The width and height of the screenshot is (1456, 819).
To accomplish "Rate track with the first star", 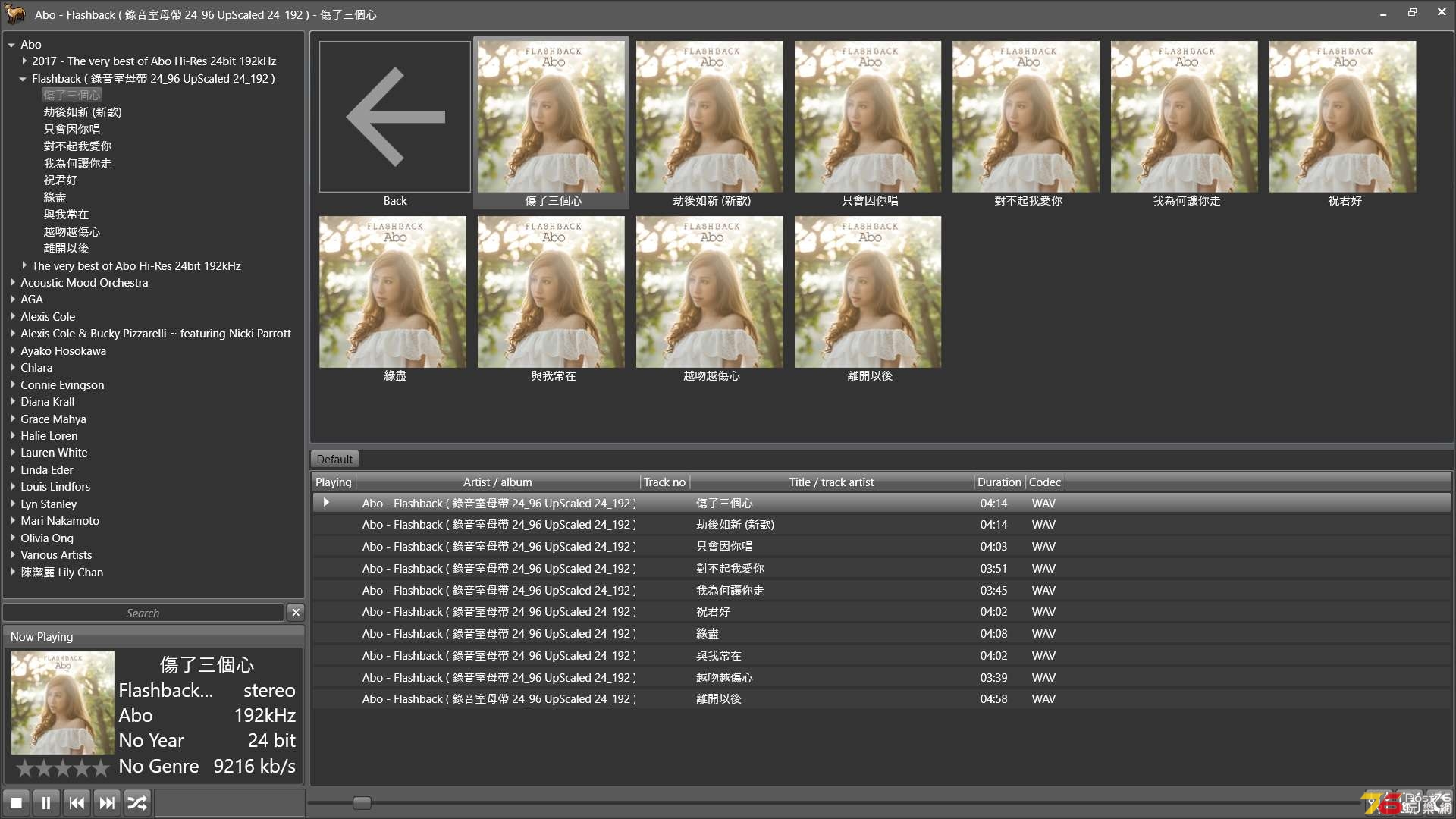I will 25,768.
